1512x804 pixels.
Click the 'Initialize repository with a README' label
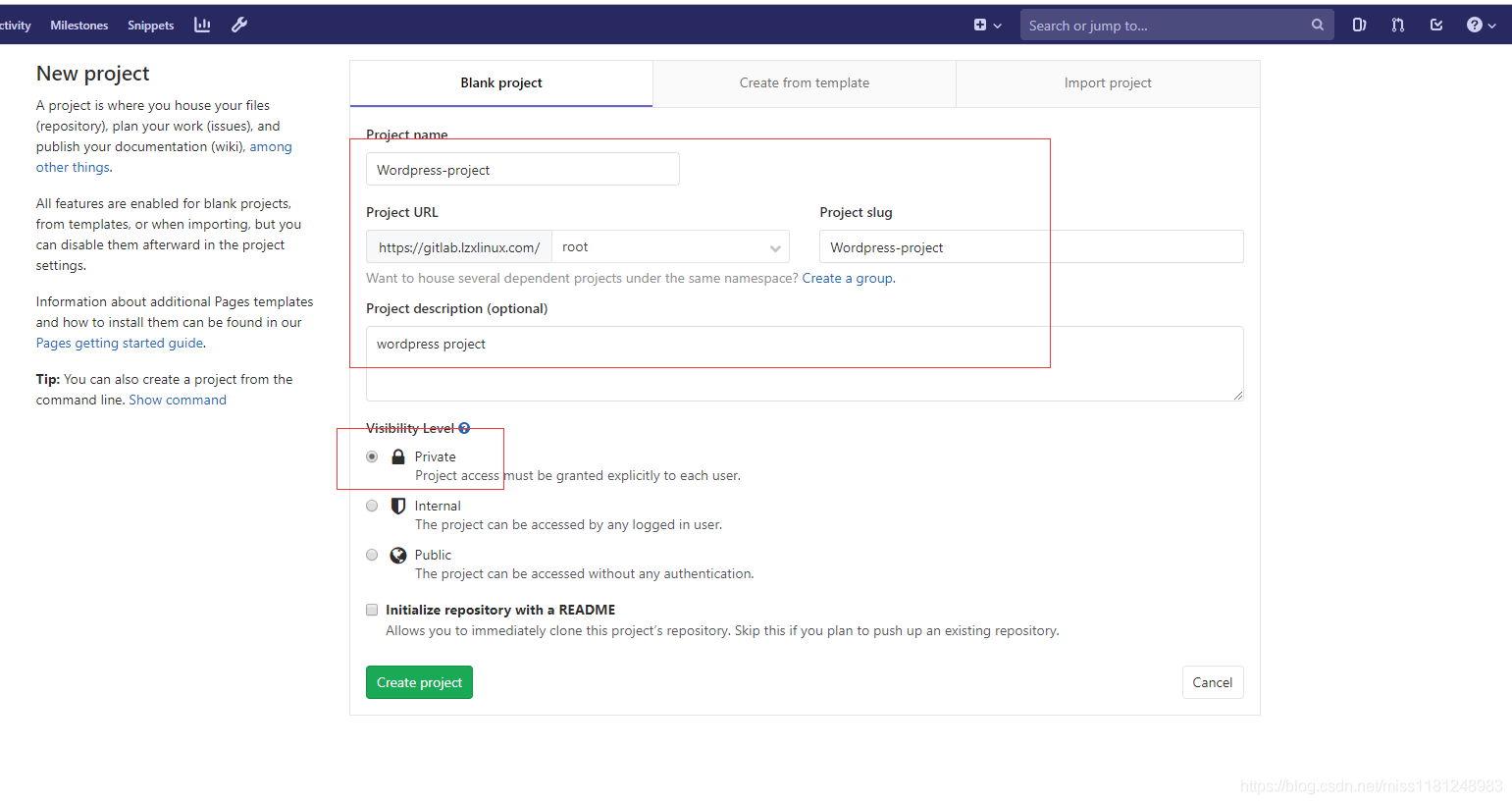(500, 611)
